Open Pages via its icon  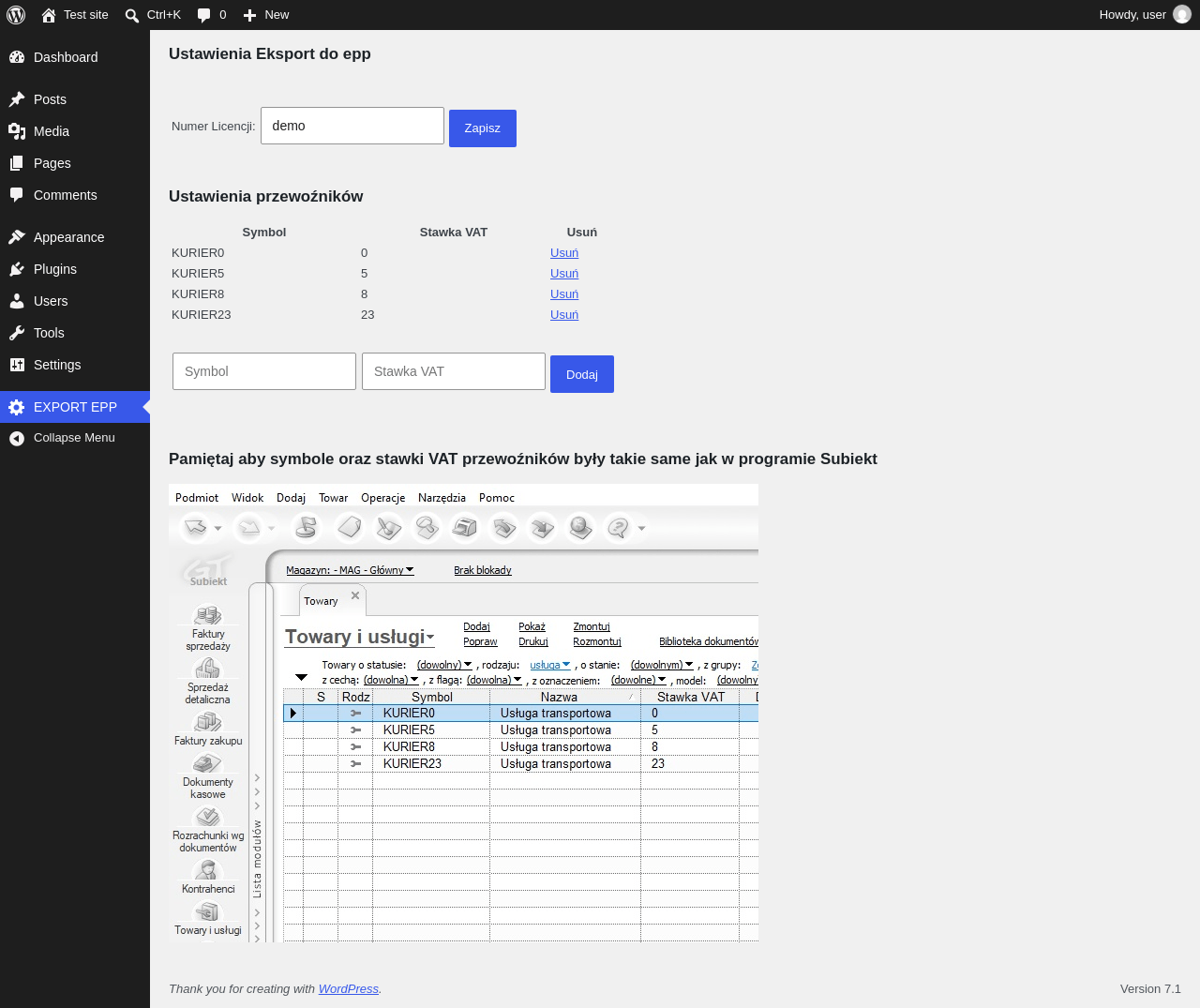pos(17,163)
